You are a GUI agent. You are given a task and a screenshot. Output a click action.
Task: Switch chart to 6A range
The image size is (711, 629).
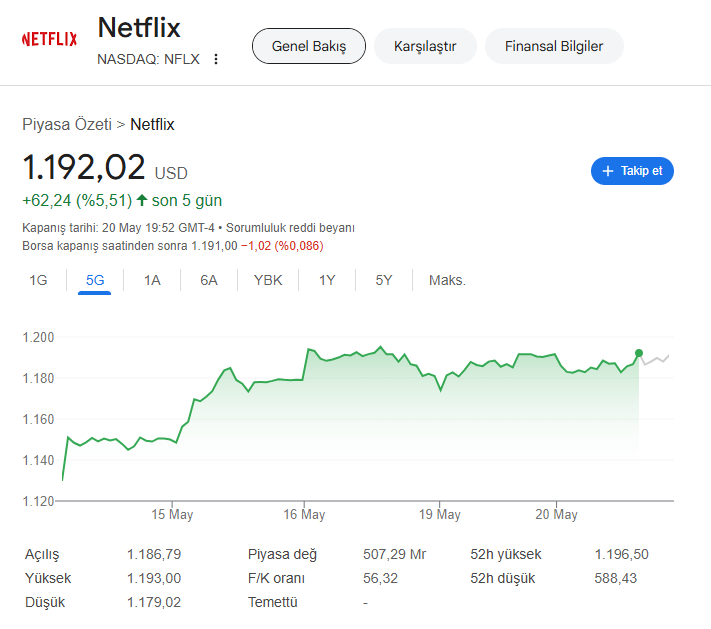[208, 280]
